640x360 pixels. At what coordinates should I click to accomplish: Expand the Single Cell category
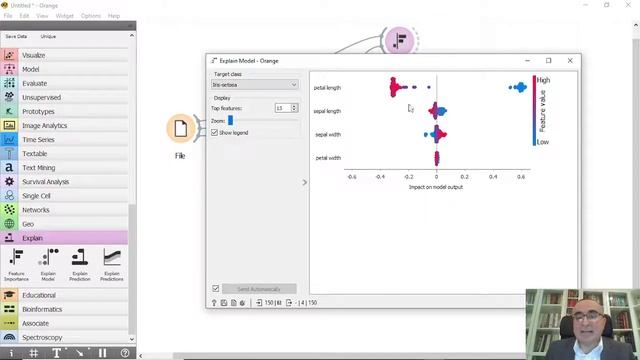[x=64, y=196]
